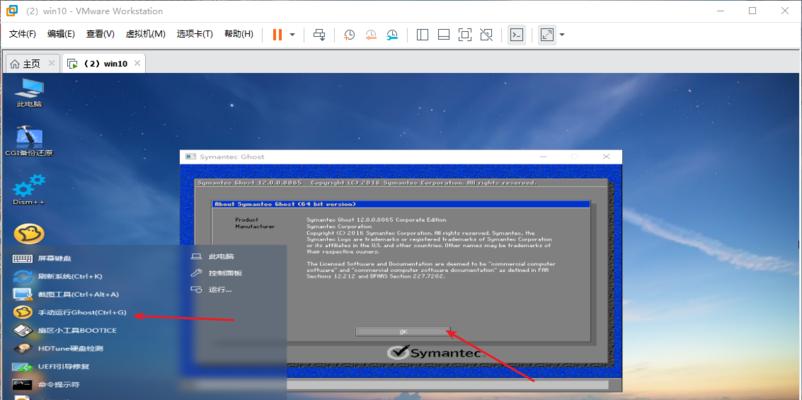Viewport: 802px width, 400px height.
Task: Close the Symantec Ghost window
Action: click(x=607, y=157)
